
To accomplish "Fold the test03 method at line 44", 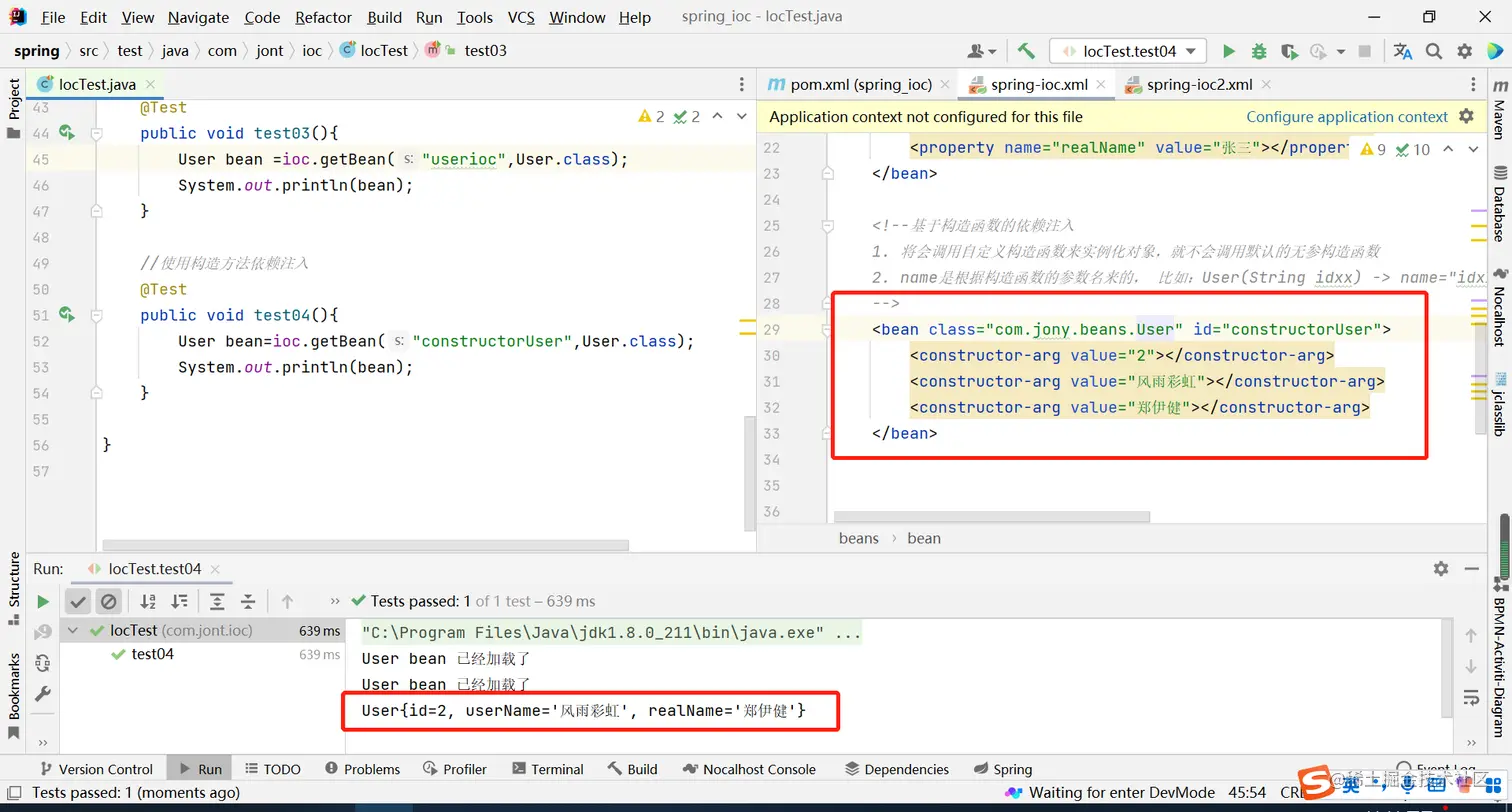I will [x=97, y=133].
